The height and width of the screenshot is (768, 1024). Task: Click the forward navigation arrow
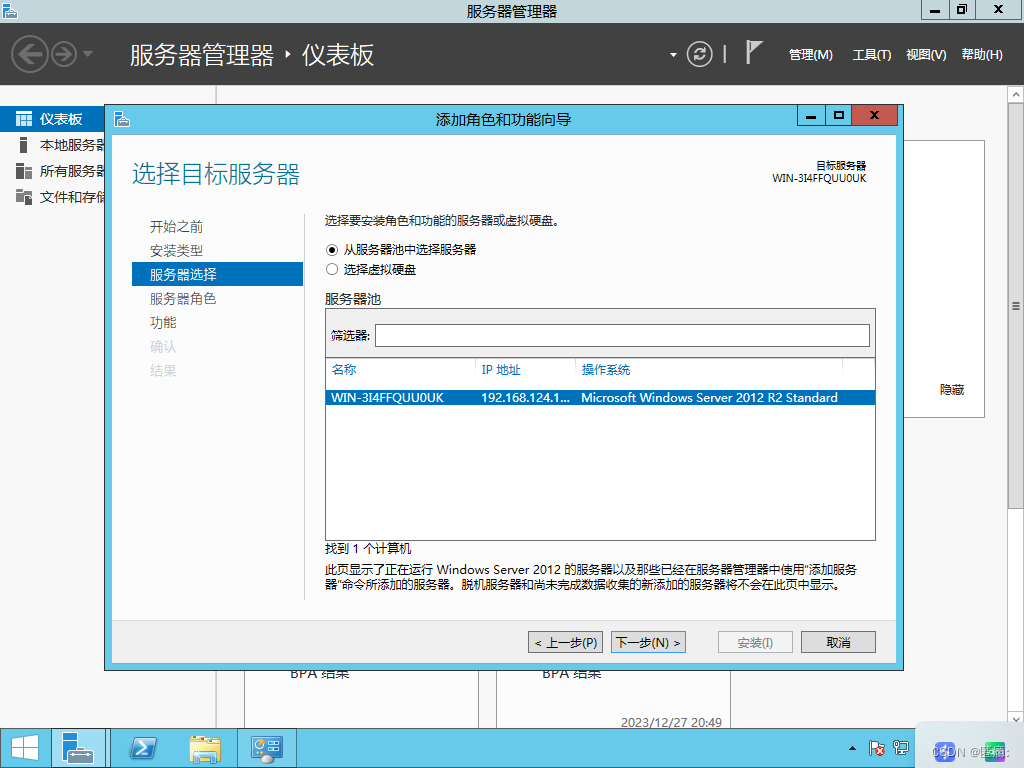point(64,54)
